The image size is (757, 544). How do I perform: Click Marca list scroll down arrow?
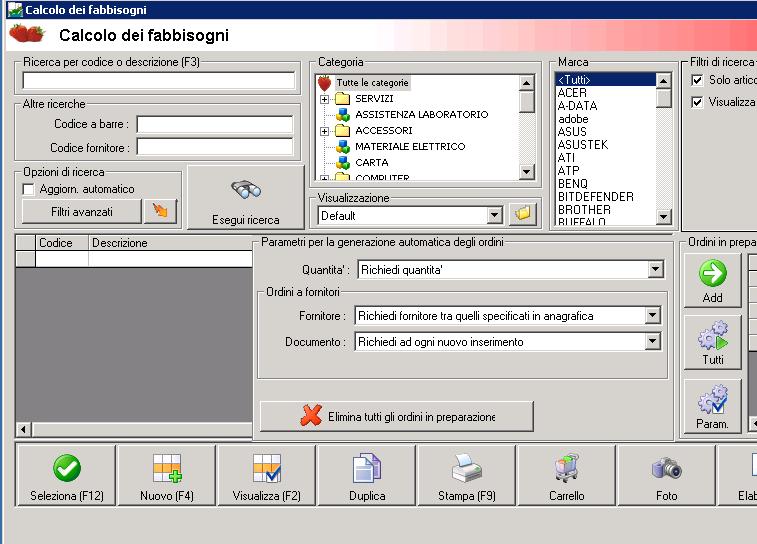(x=664, y=217)
